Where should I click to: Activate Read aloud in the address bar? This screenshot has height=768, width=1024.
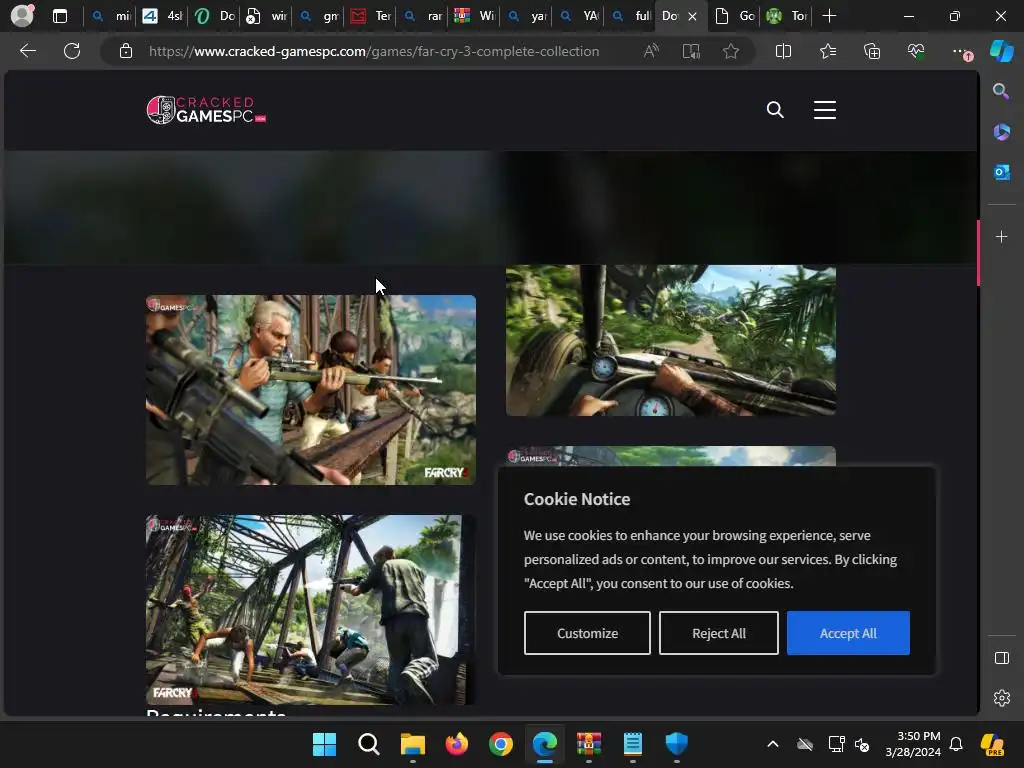(651, 51)
